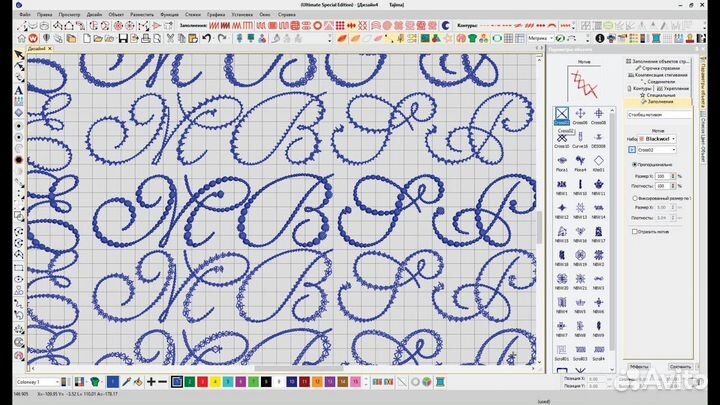Image resolution: width=720 pixels, height=405 pixels.
Task: Click the Open folder icon
Action: click(x=98, y=39)
